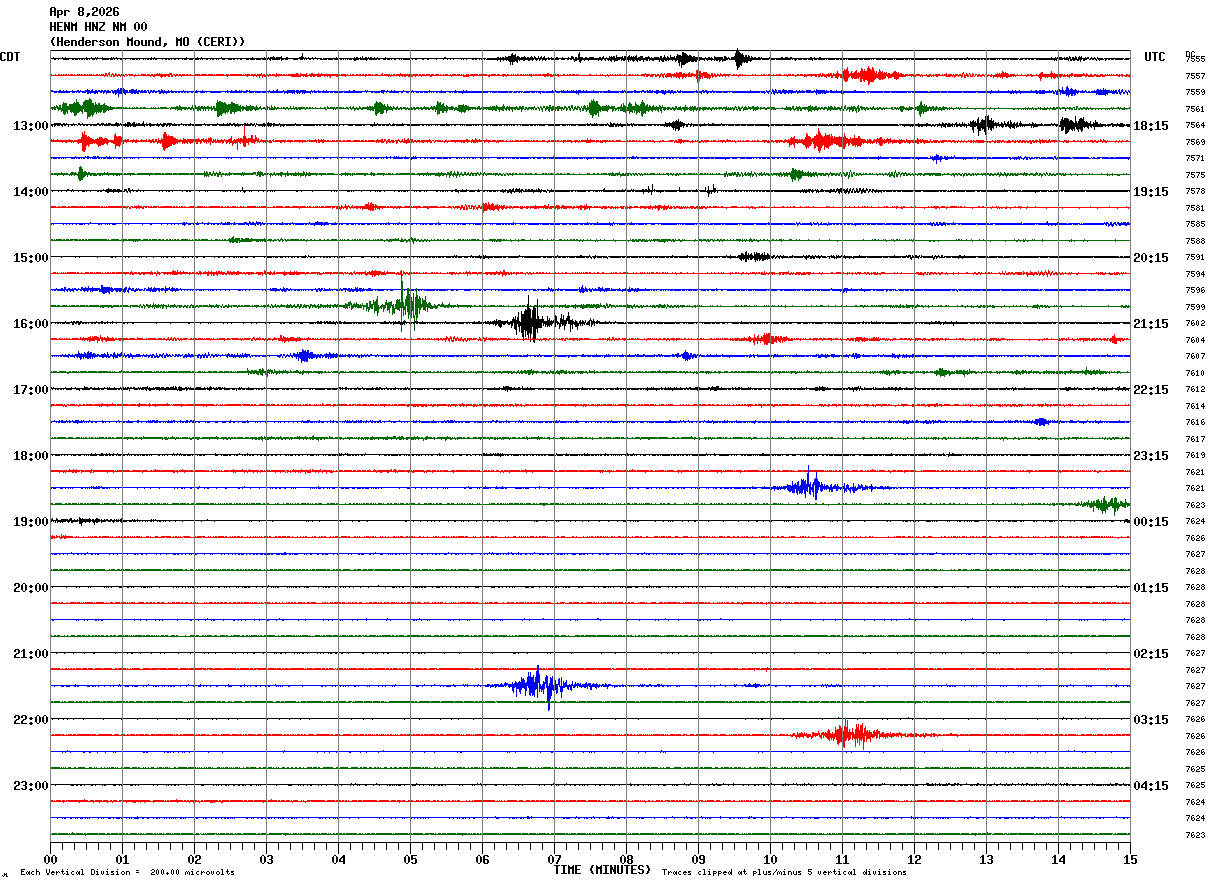Viewport: 1210px width, 886px height.
Task: Click the DC offset value 7564
Action: pyautogui.click(x=1194, y=126)
